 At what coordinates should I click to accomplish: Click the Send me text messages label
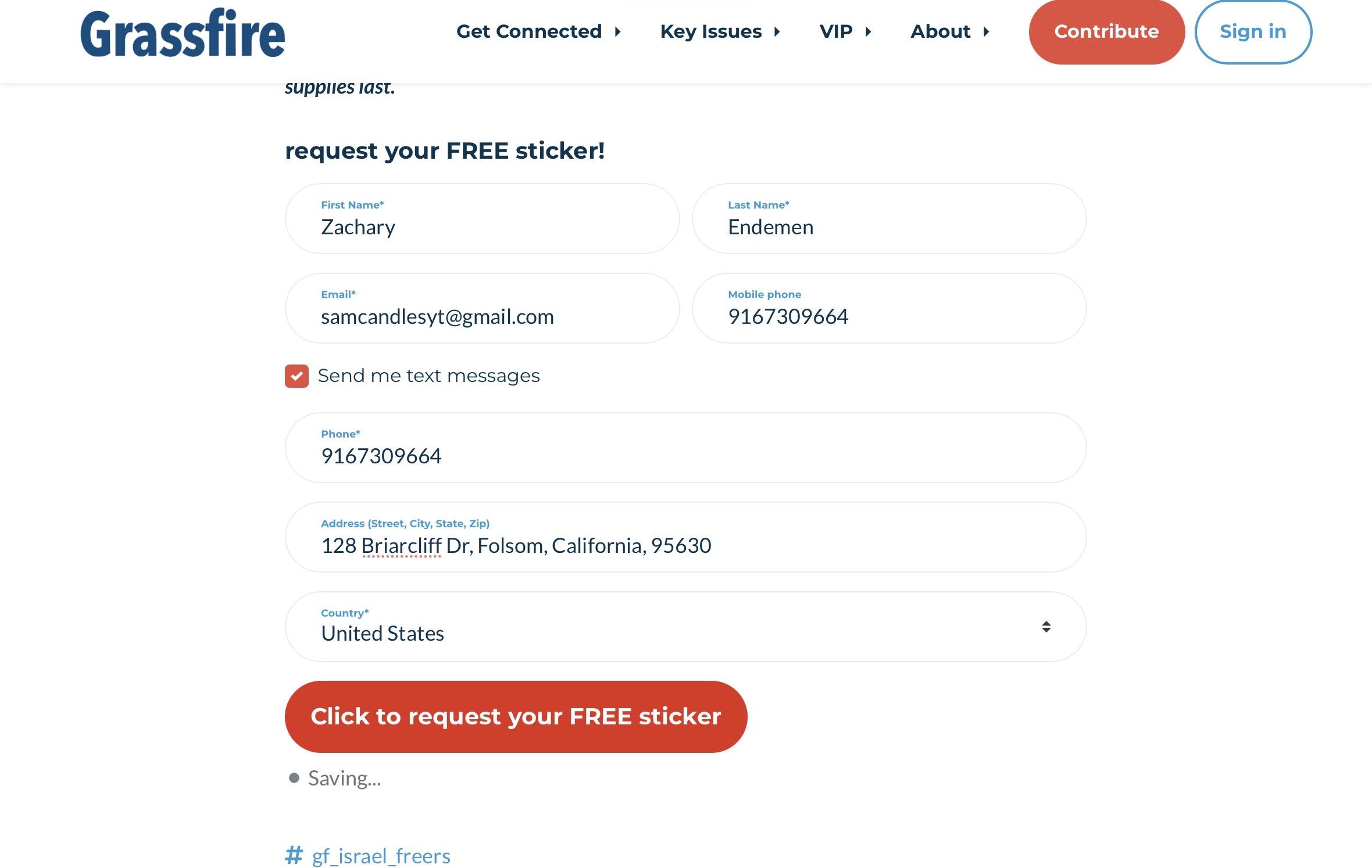coord(428,376)
